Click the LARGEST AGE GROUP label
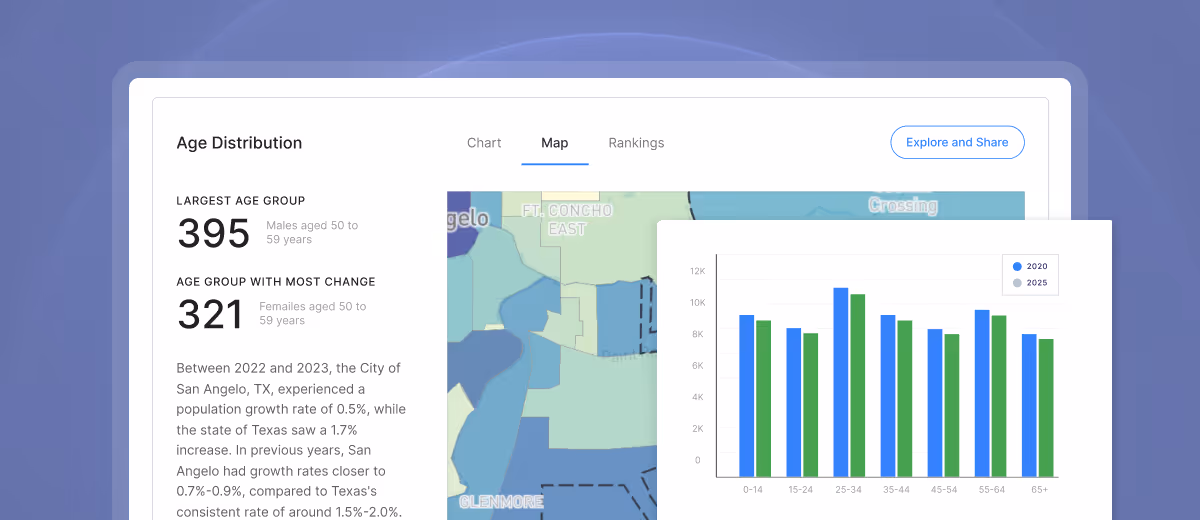The image size is (1200, 520). pos(241,200)
